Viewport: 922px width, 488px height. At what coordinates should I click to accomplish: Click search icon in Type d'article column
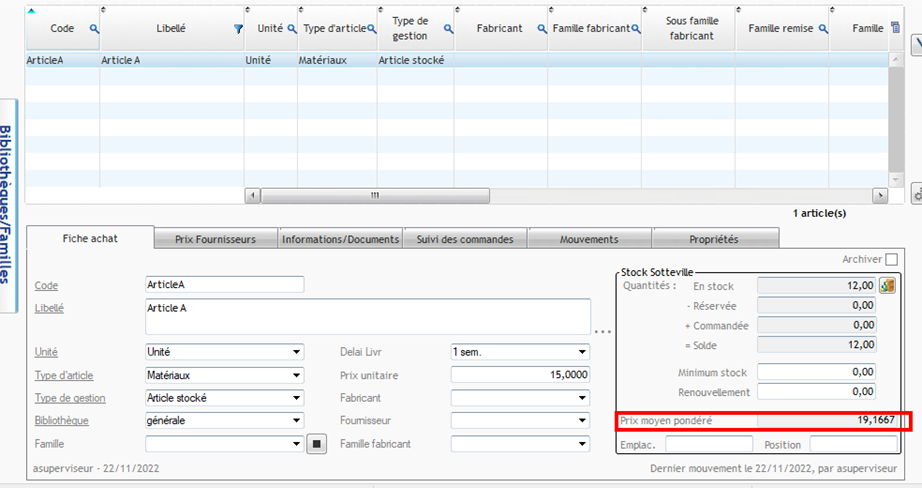click(371, 30)
